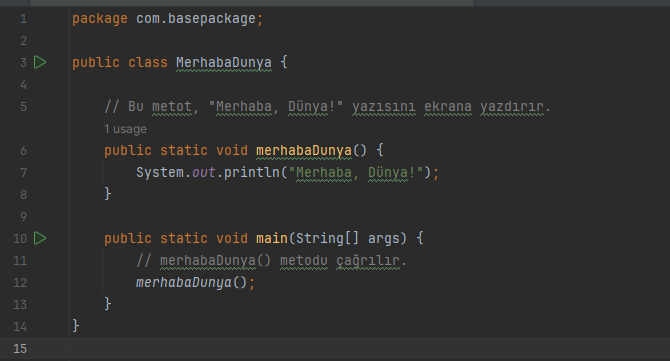Click the 'static' keyword on line 10
This screenshot has width=670, height=361.
tap(184, 238)
